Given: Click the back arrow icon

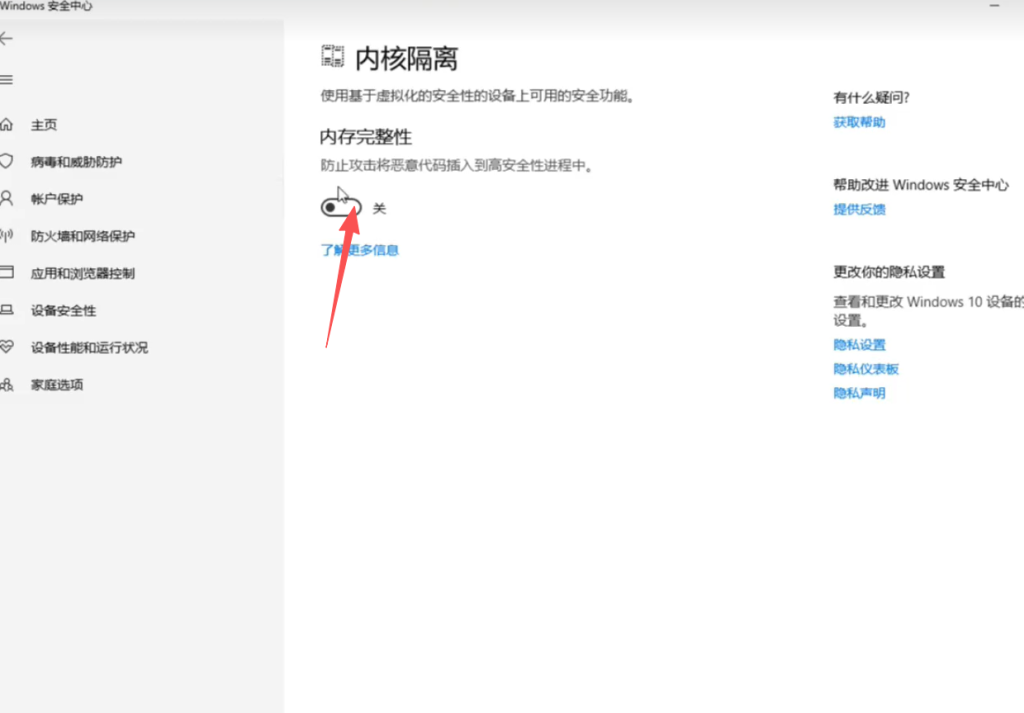Looking at the screenshot, I should (7, 38).
